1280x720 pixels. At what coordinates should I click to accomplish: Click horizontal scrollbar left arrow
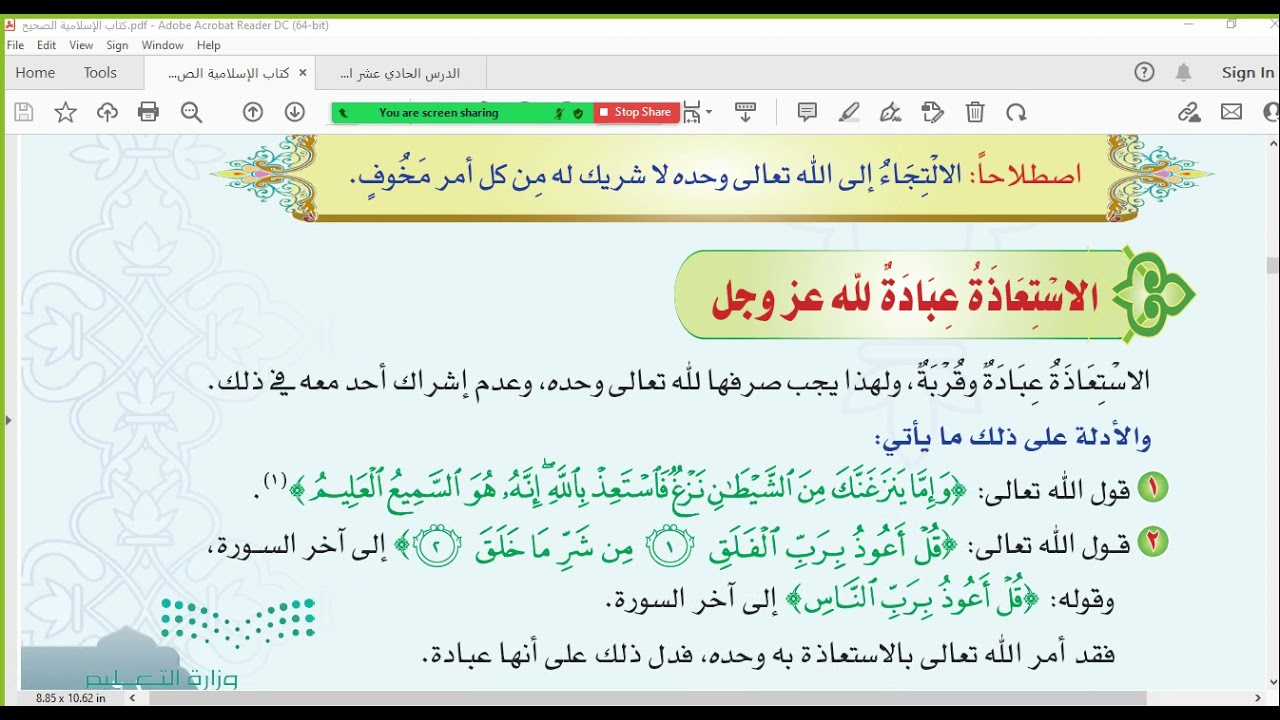tap(132, 698)
